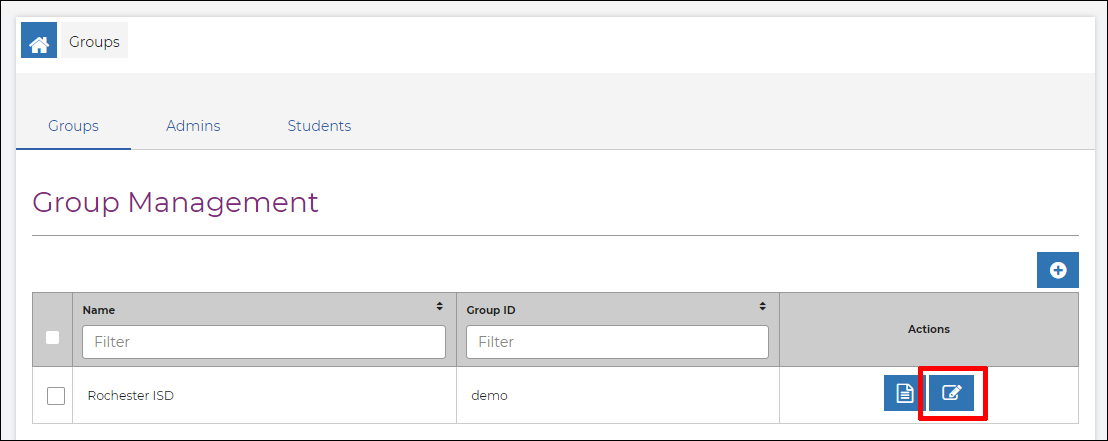This screenshot has height=441, width=1108.
Task: Tick the Rochester ISD row checkbox
Action: [56, 396]
